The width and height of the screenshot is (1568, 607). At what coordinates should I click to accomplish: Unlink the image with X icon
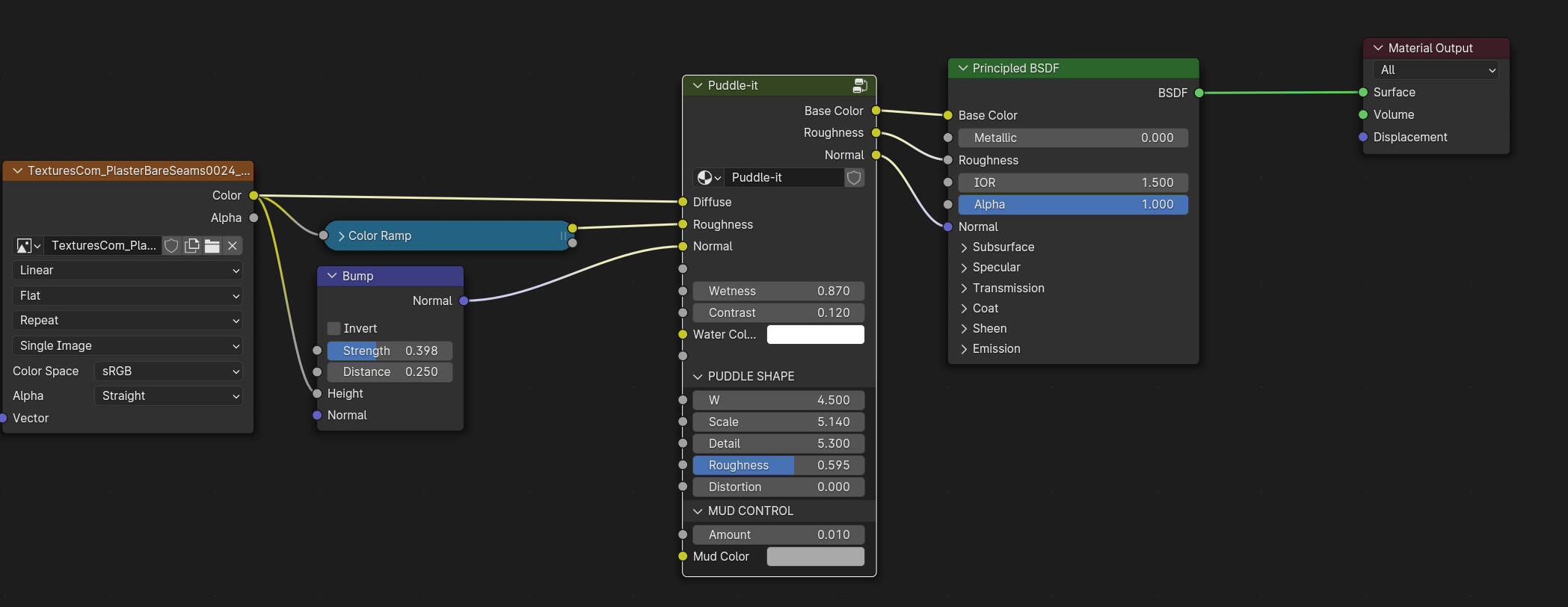point(233,246)
